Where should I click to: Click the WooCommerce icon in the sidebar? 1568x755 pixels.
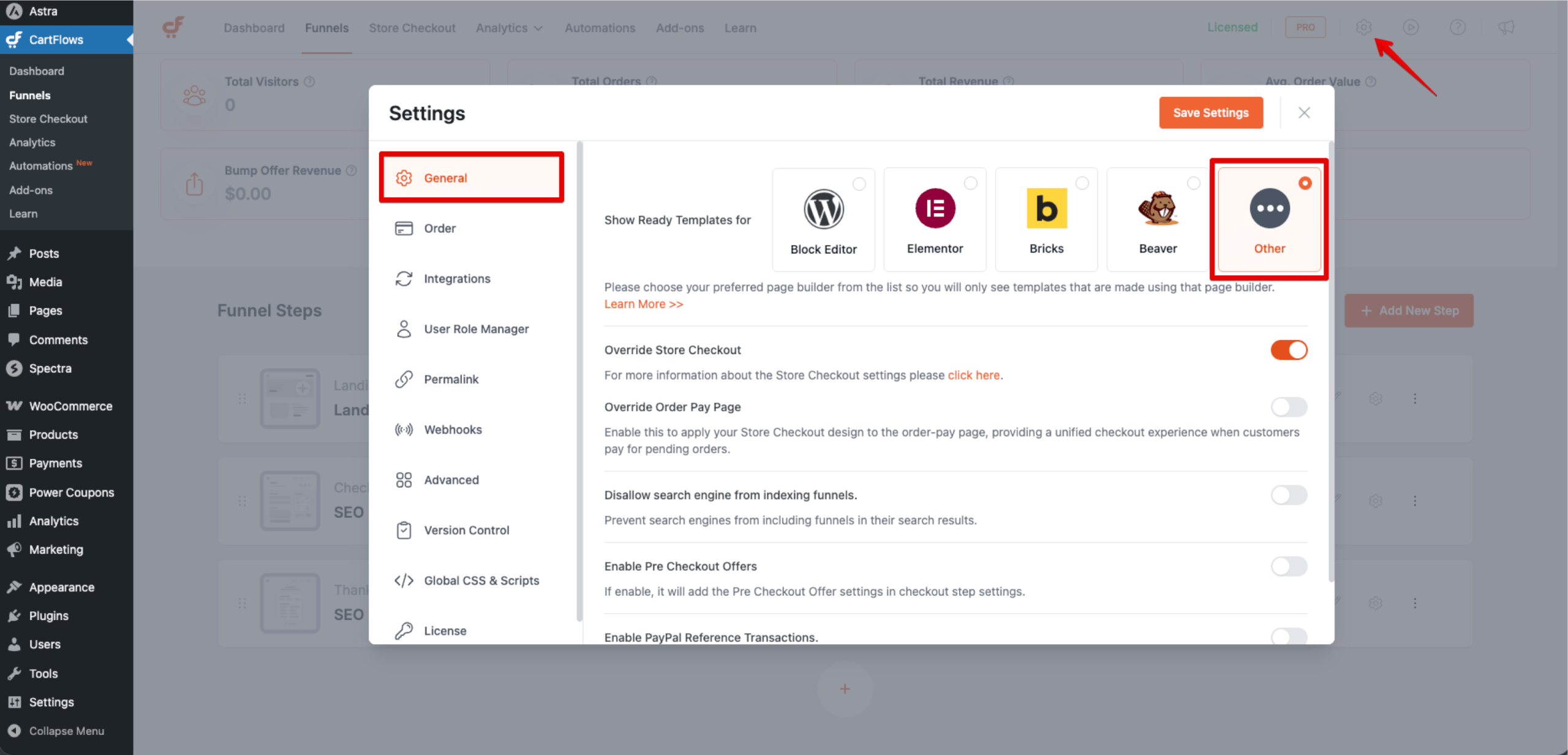[14, 406]
